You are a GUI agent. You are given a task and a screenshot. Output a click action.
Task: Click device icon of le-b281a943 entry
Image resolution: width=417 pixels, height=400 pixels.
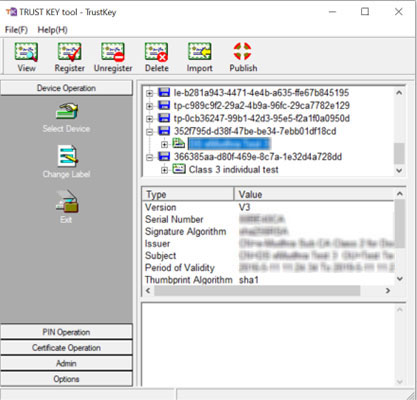164,92
